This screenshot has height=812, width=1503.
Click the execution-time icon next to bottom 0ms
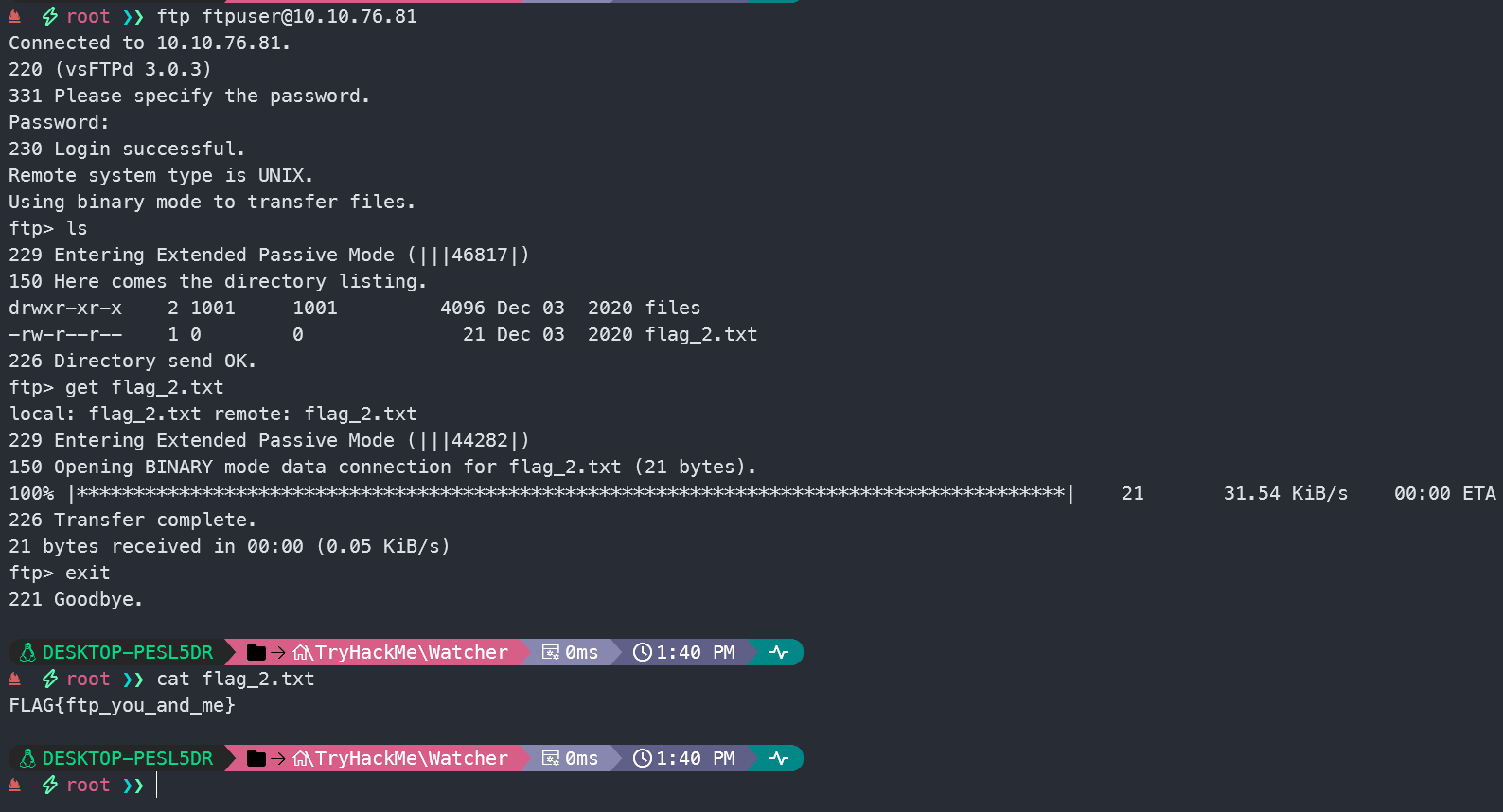click(551, 758)
